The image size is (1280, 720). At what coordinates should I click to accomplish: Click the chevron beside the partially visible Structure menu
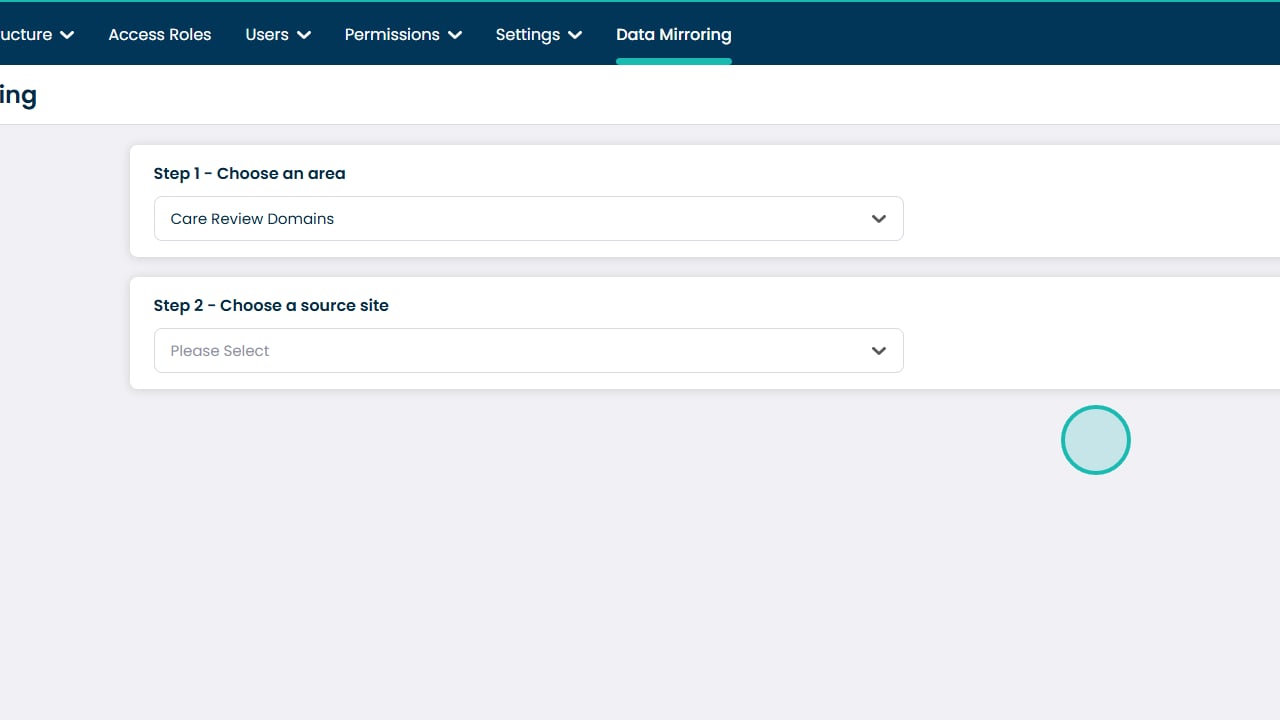click(67, 35)
